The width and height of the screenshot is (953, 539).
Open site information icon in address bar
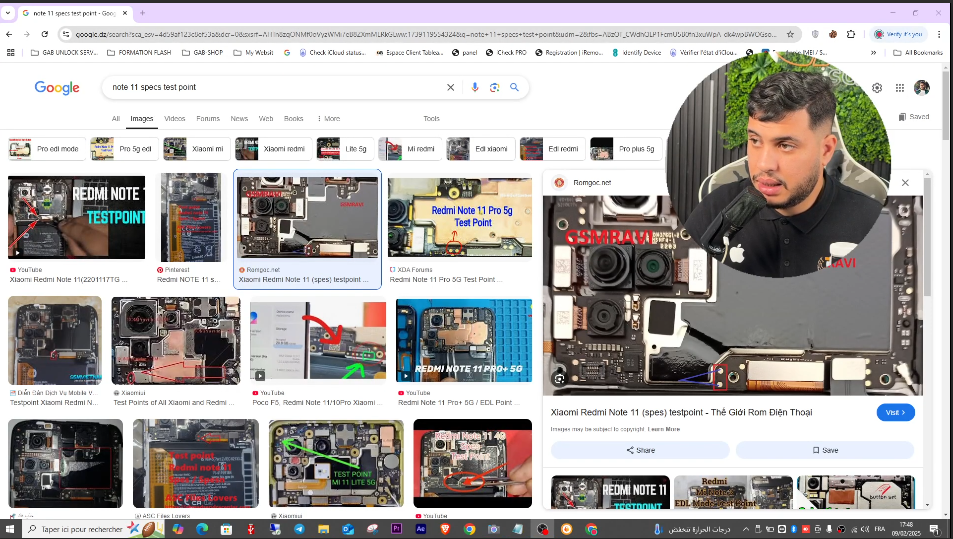pyautogui.click(x=66, y=34)
